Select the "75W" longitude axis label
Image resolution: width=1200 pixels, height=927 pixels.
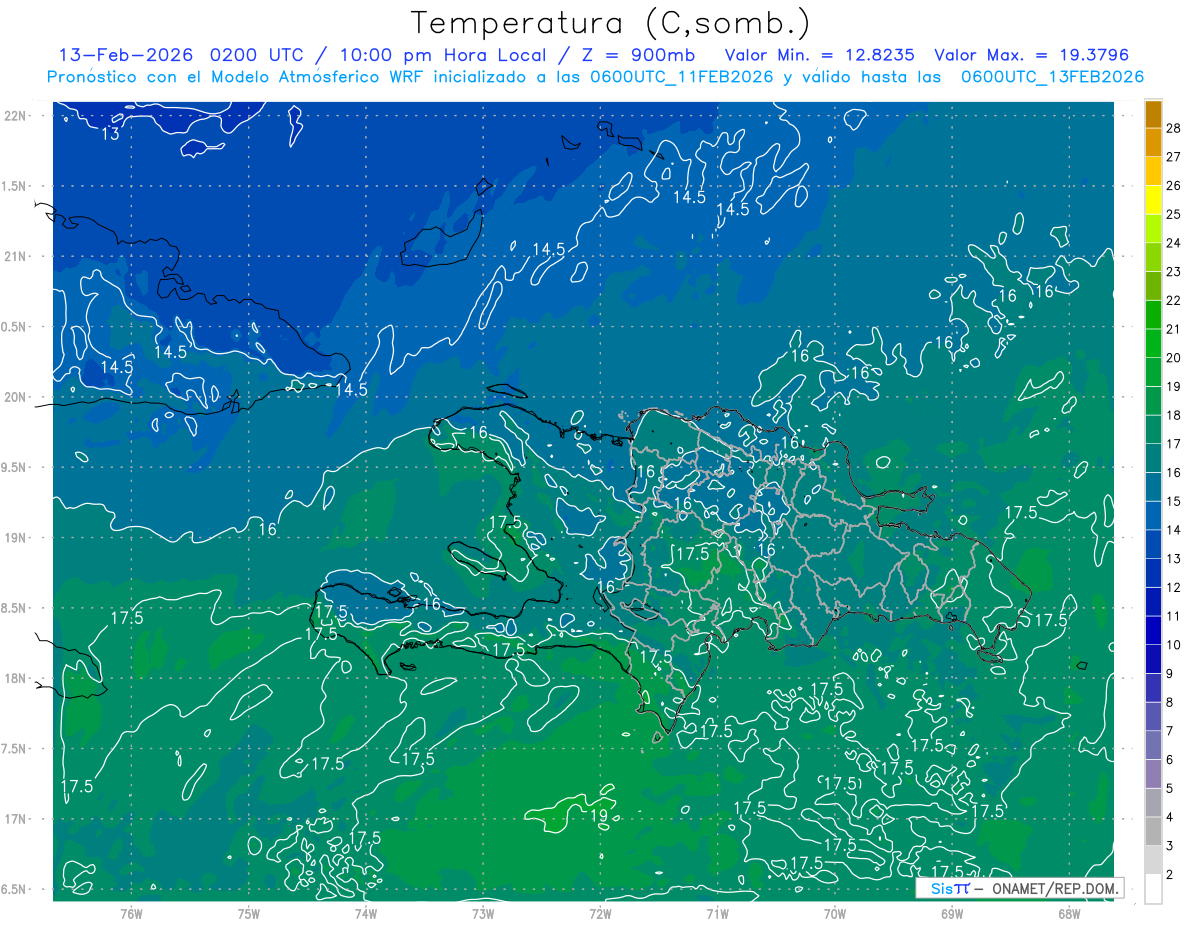[x=249, y=913]
